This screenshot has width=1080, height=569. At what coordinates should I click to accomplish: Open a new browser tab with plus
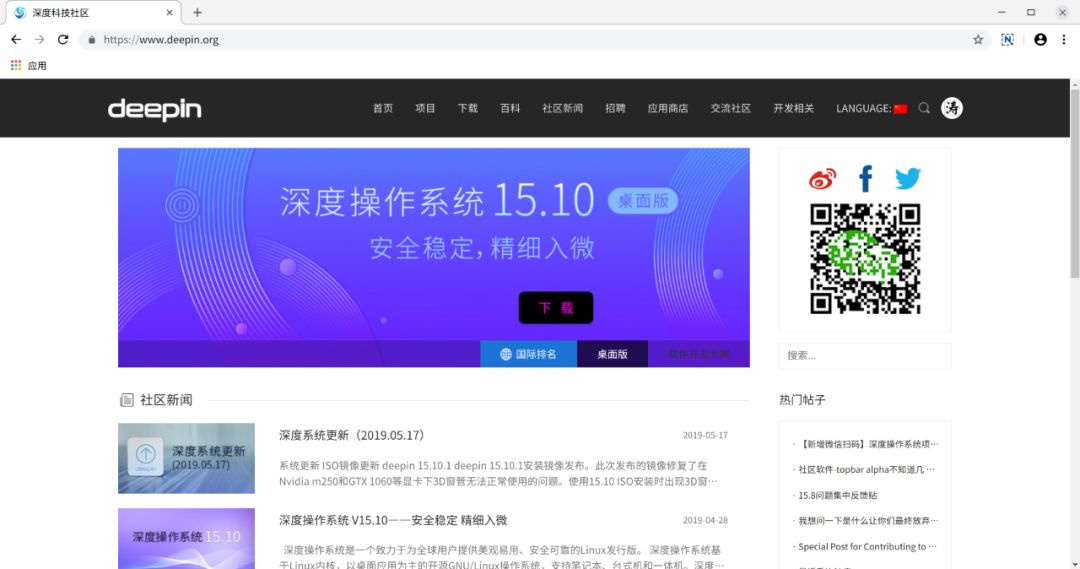coord(197,12)
